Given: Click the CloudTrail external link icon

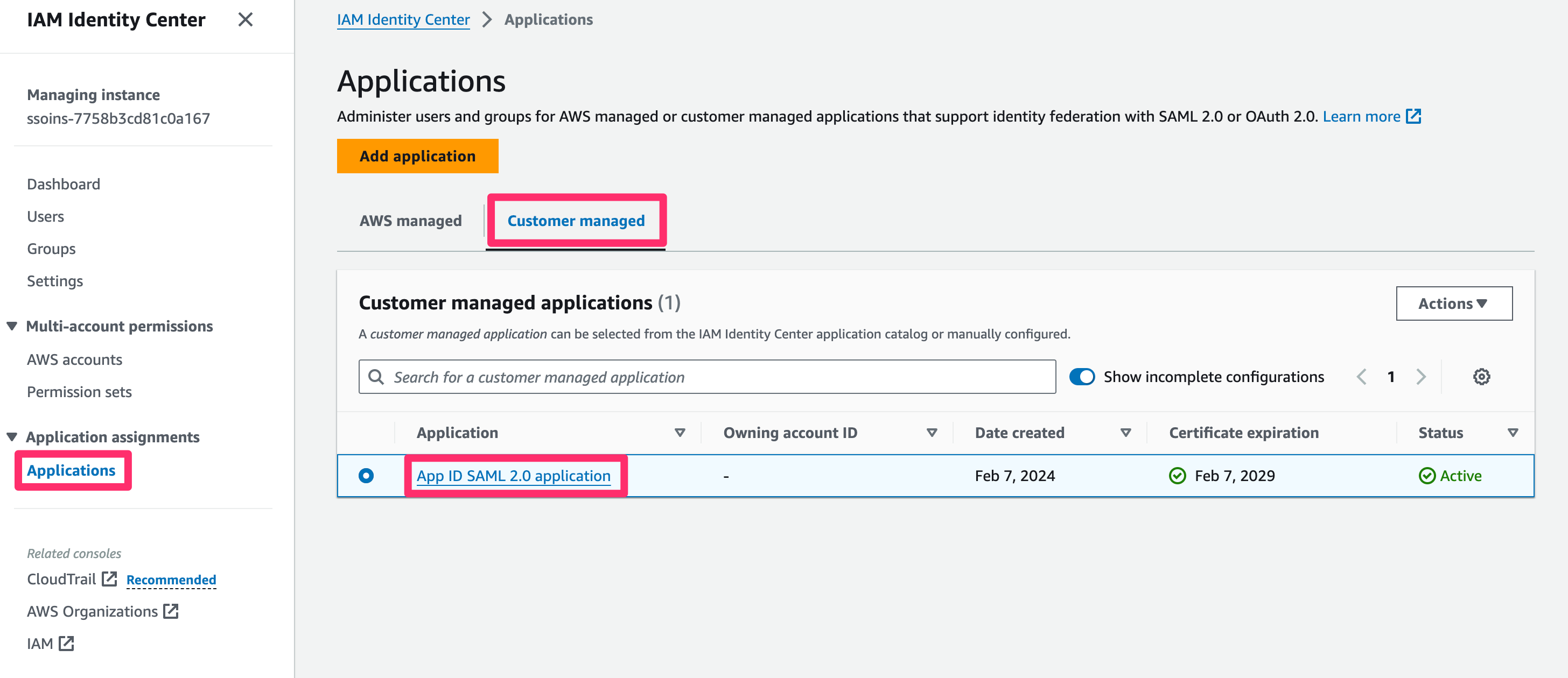Looking at the screenshot, I should click(109, 578).
